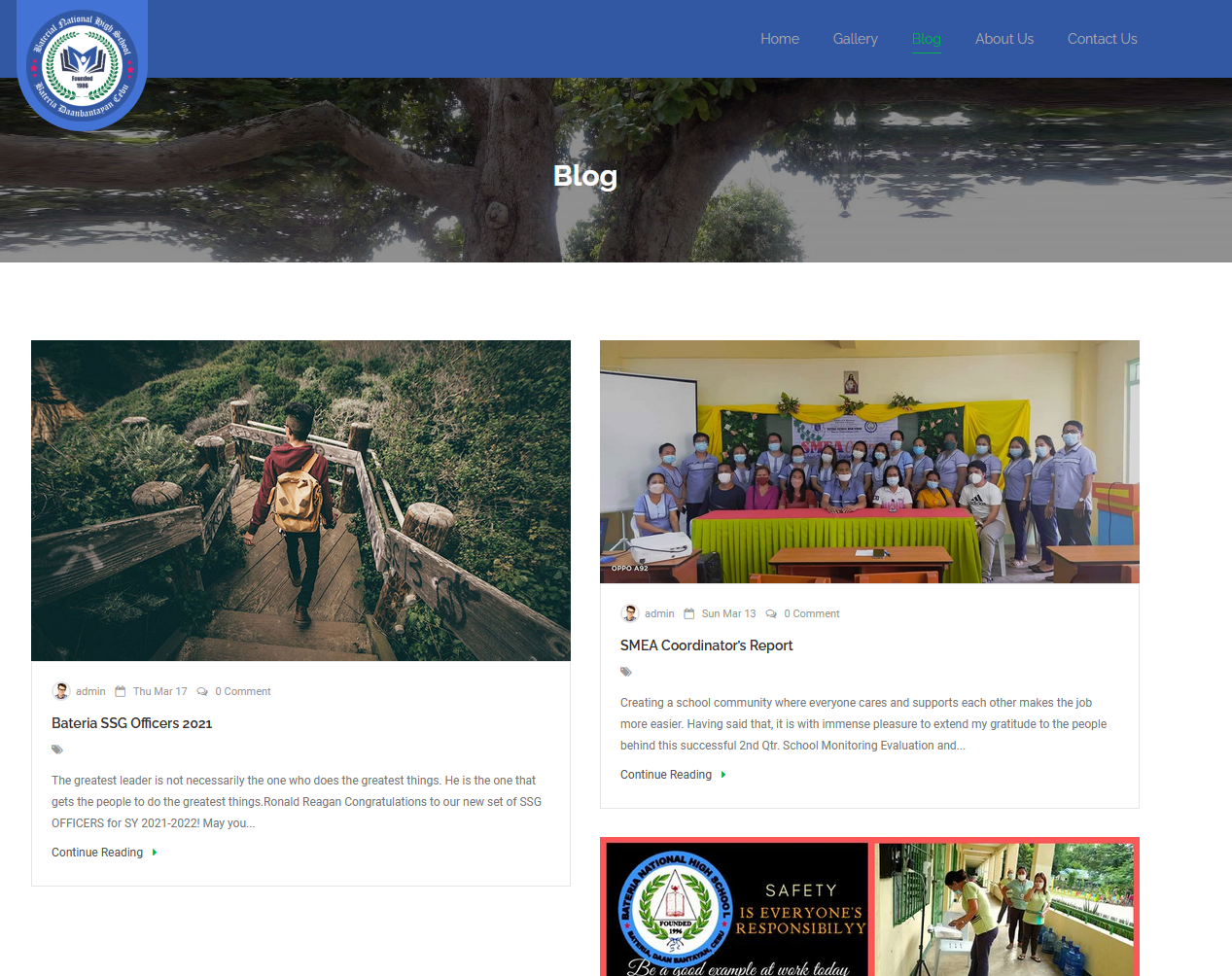Click the Sun Mar 13 date text
The width and height of the screenshot is (1232, 976).
729,613
